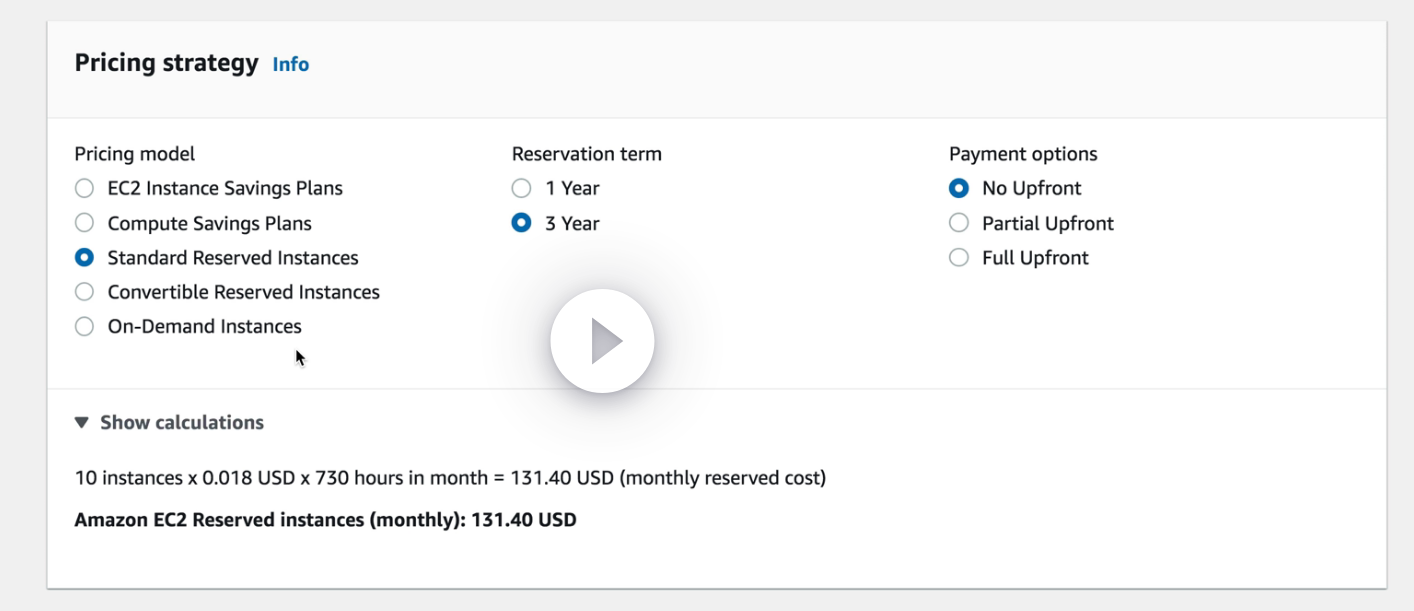
Task: Pick Convertible Reserved Instances pricing model
Action: 85,292
